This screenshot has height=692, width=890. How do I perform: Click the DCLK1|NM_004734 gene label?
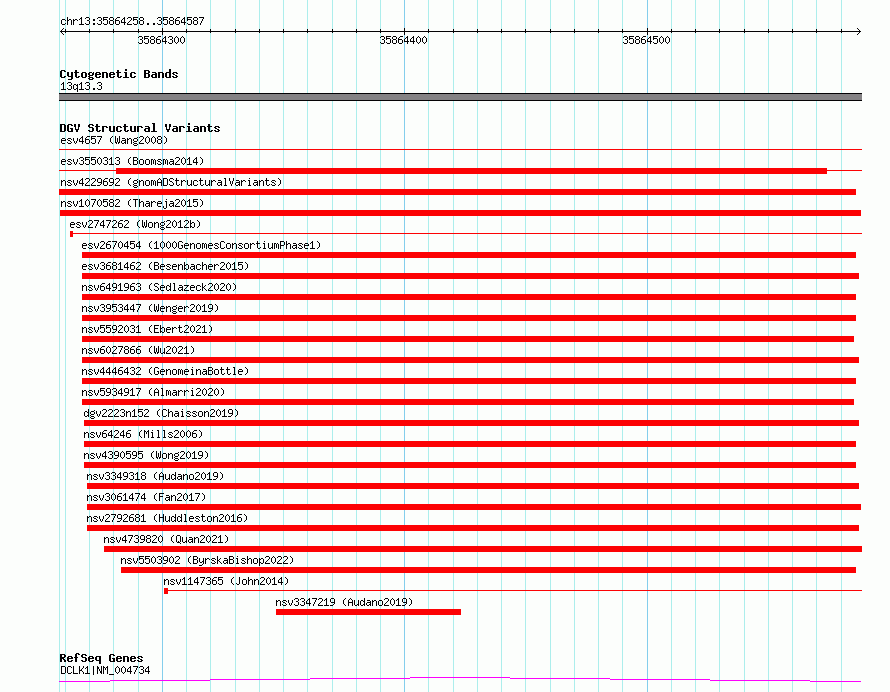(105, 670)
